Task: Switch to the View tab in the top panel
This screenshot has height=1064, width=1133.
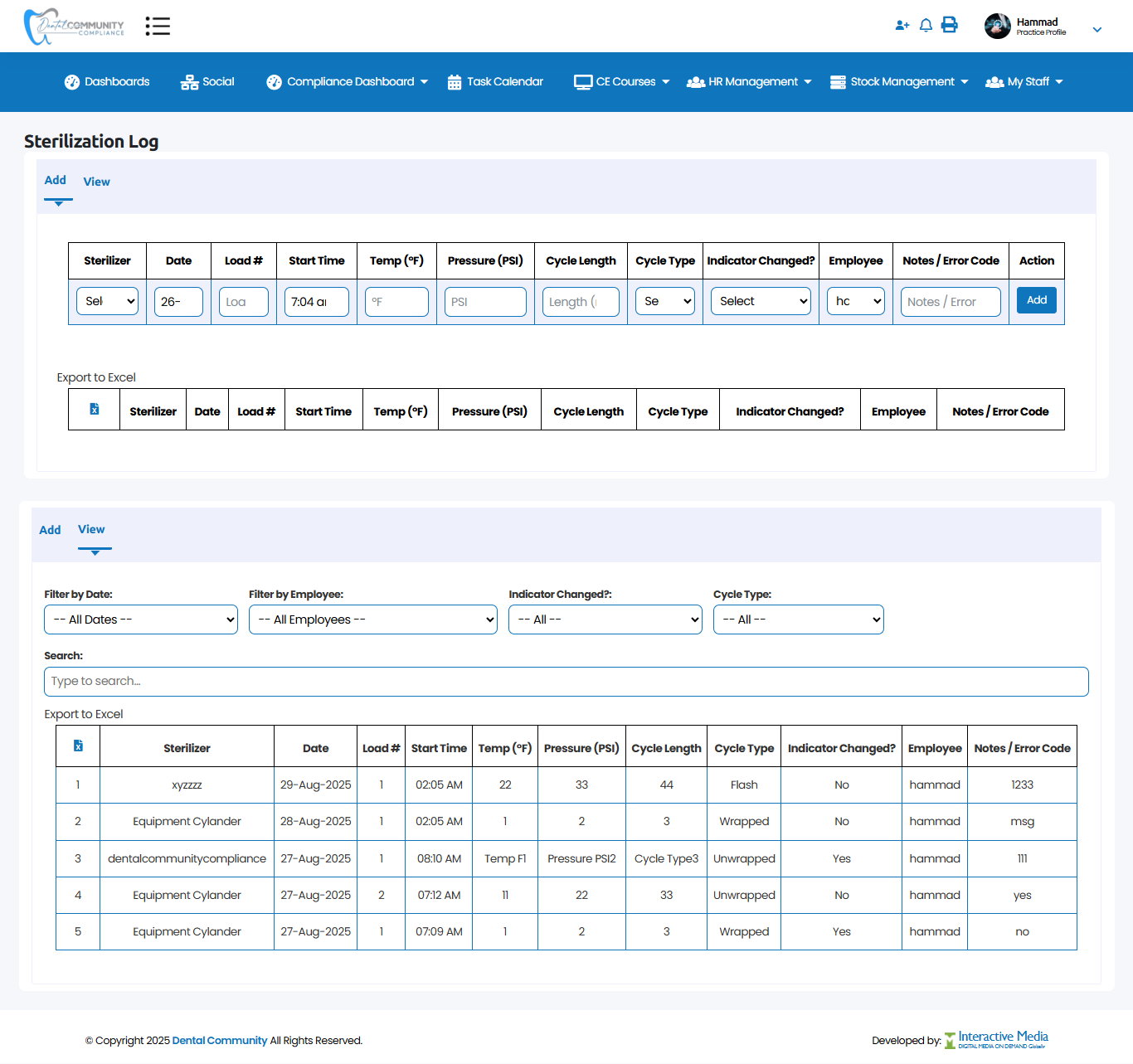Action: 96,182
